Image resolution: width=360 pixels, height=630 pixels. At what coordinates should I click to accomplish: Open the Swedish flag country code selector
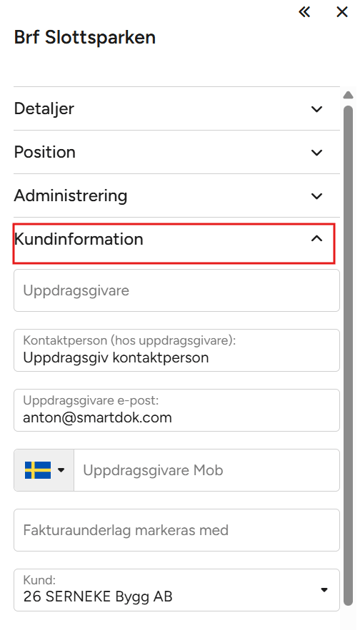pyautogui.click(x=44, y=470)
